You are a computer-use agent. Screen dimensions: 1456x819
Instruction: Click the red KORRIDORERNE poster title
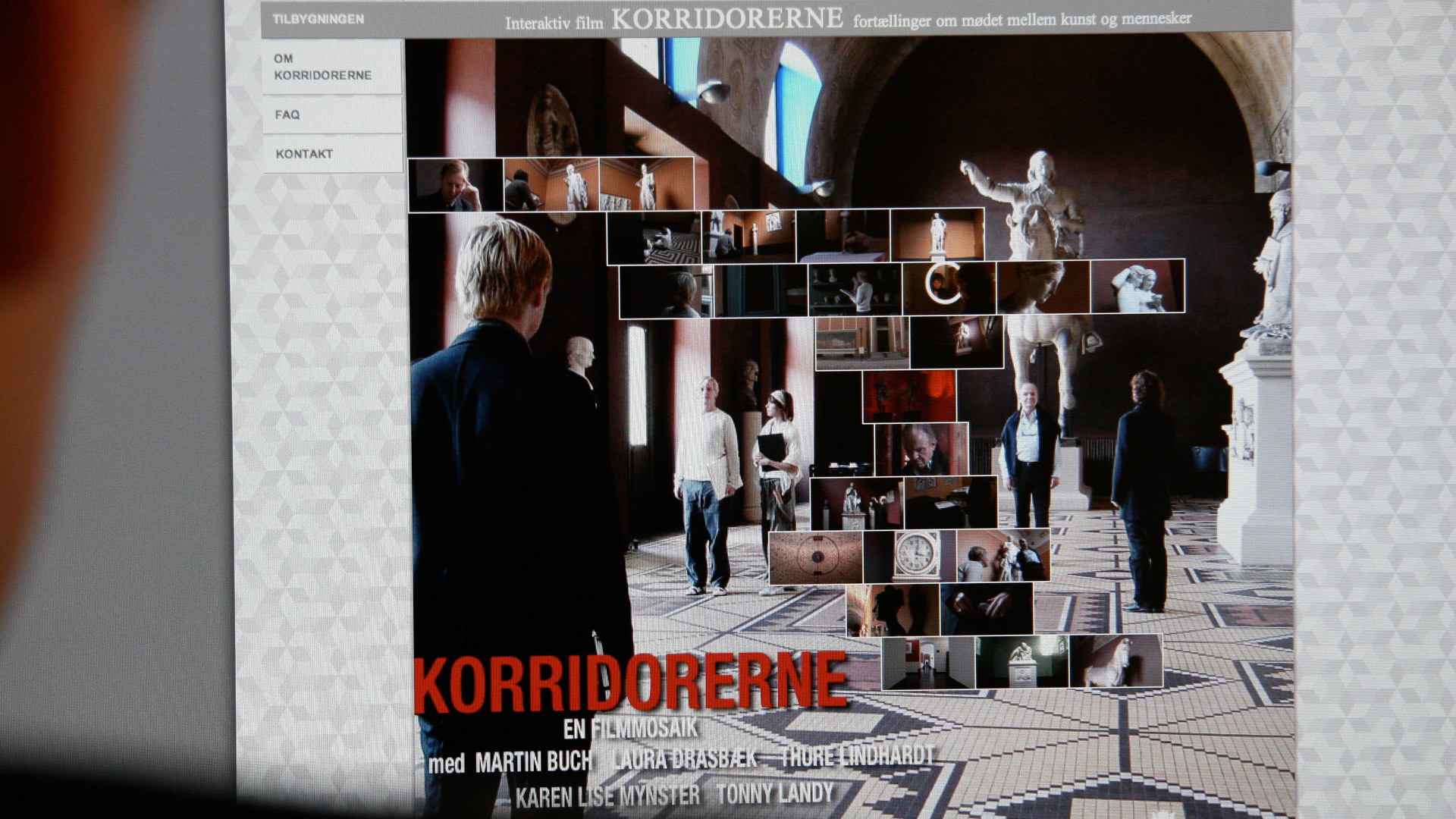pyautogui.click(x=629, y=682)
